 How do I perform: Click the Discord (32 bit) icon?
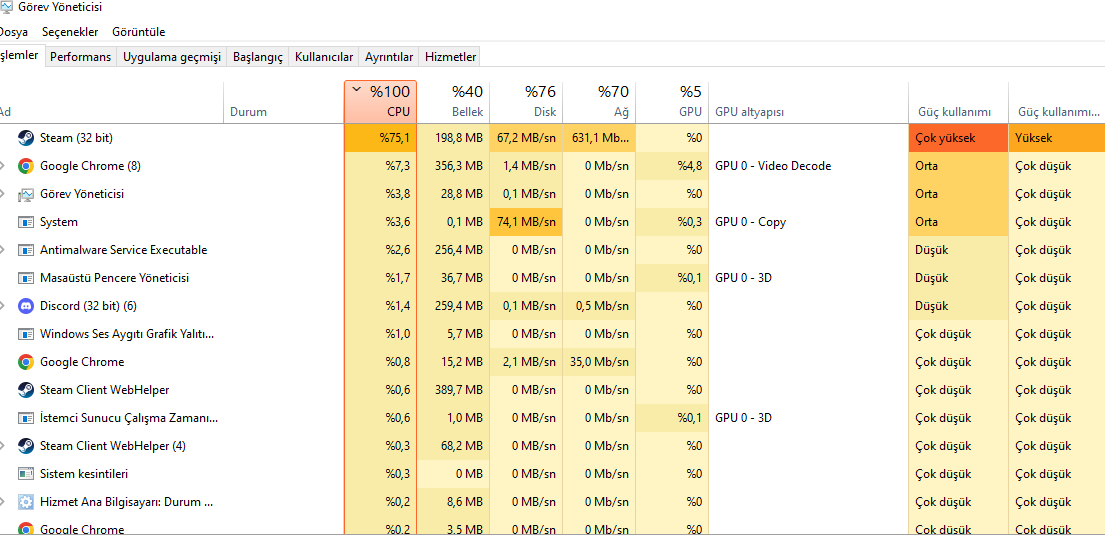pos(26,306)
